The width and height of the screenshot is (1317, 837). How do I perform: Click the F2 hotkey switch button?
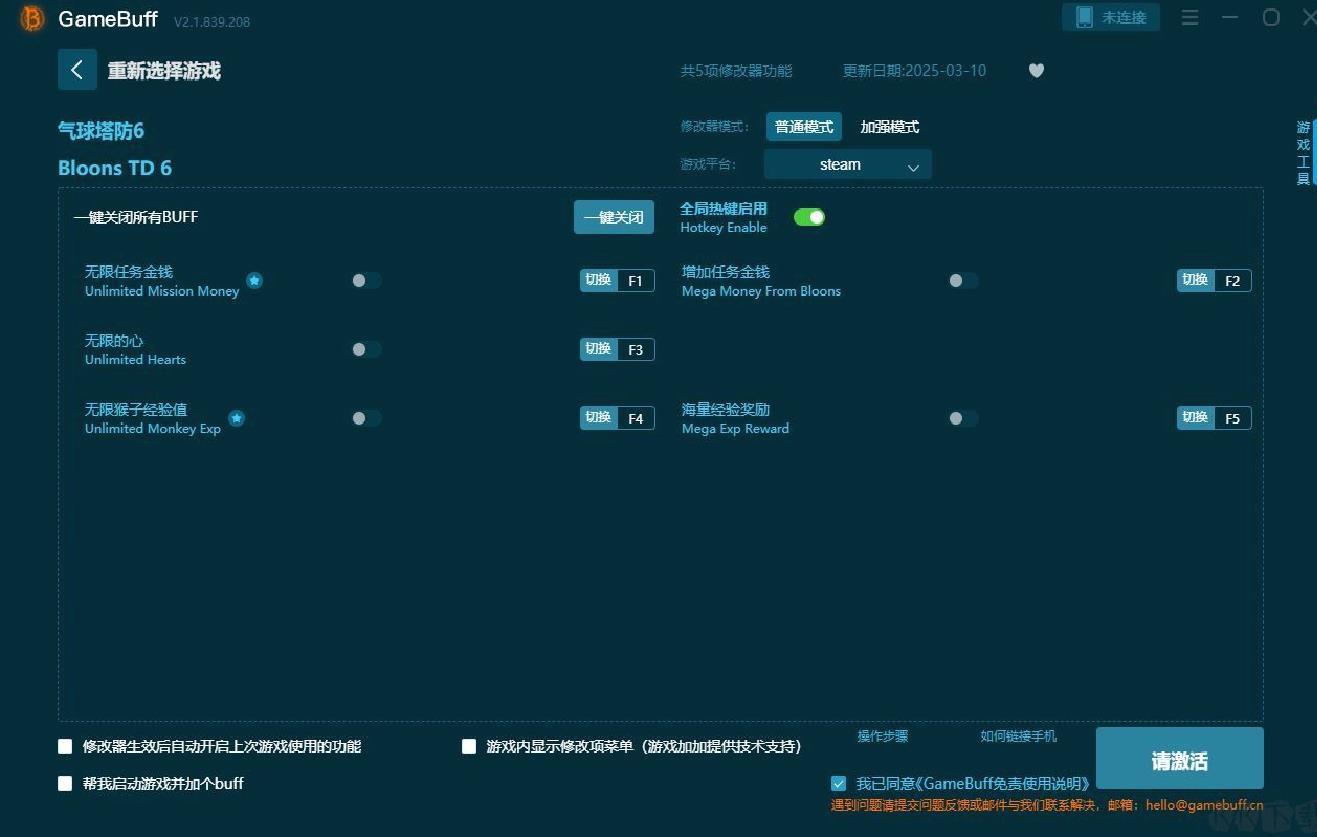pos(1214,280)
